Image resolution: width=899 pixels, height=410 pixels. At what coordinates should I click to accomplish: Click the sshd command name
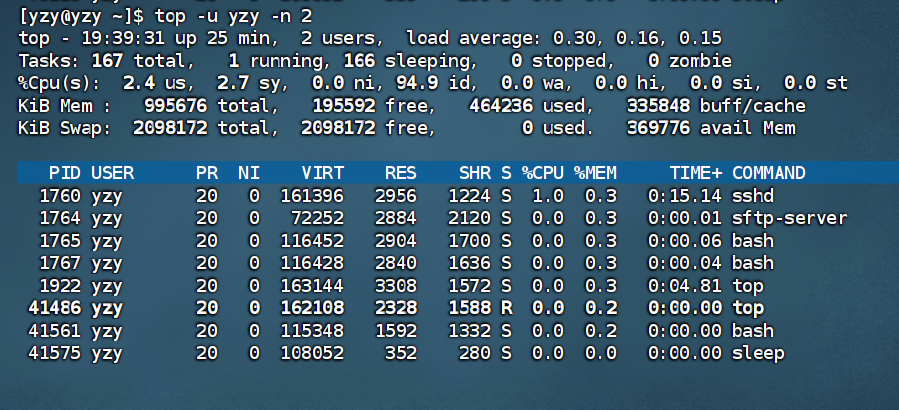coord(753,196)
